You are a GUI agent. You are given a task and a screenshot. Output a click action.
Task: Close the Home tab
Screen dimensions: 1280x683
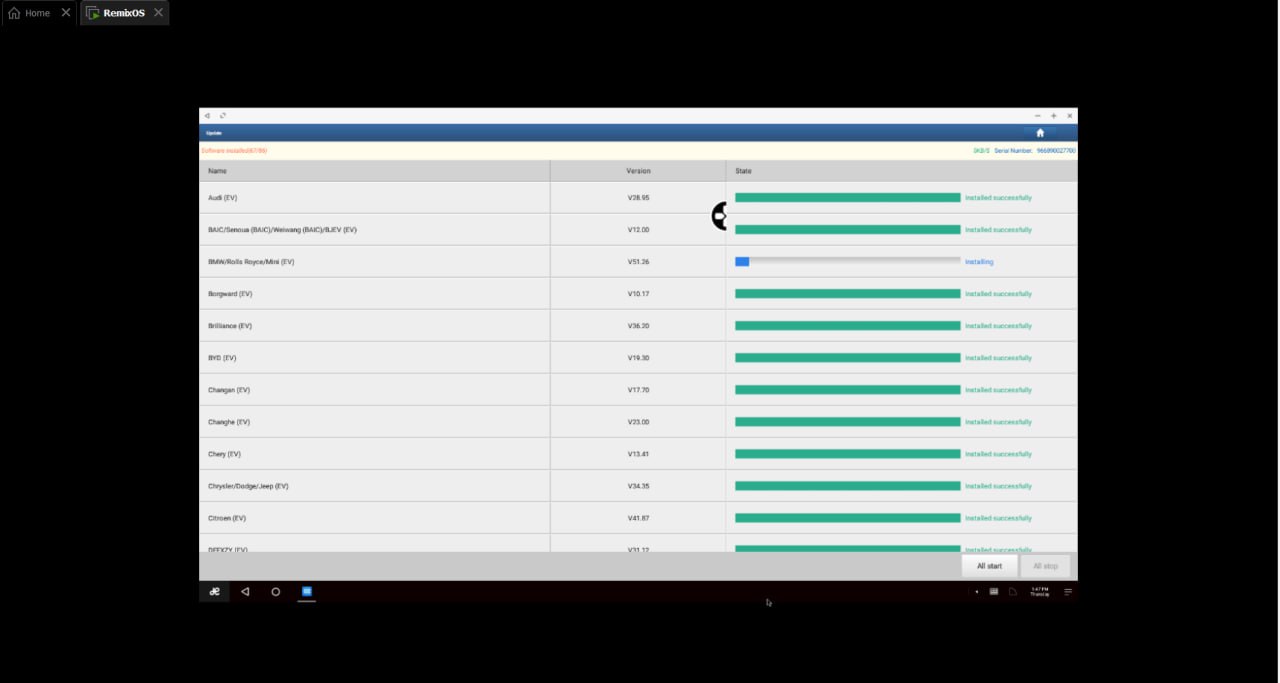tap(66, 13)
